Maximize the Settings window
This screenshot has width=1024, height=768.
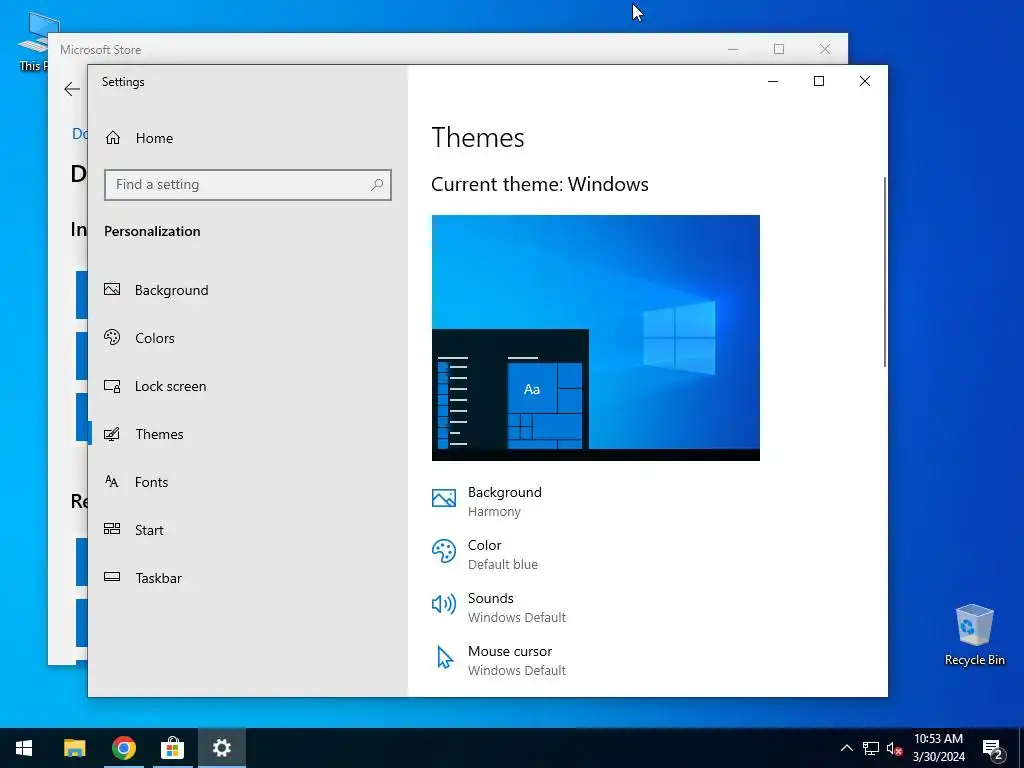tap(819, 81)
